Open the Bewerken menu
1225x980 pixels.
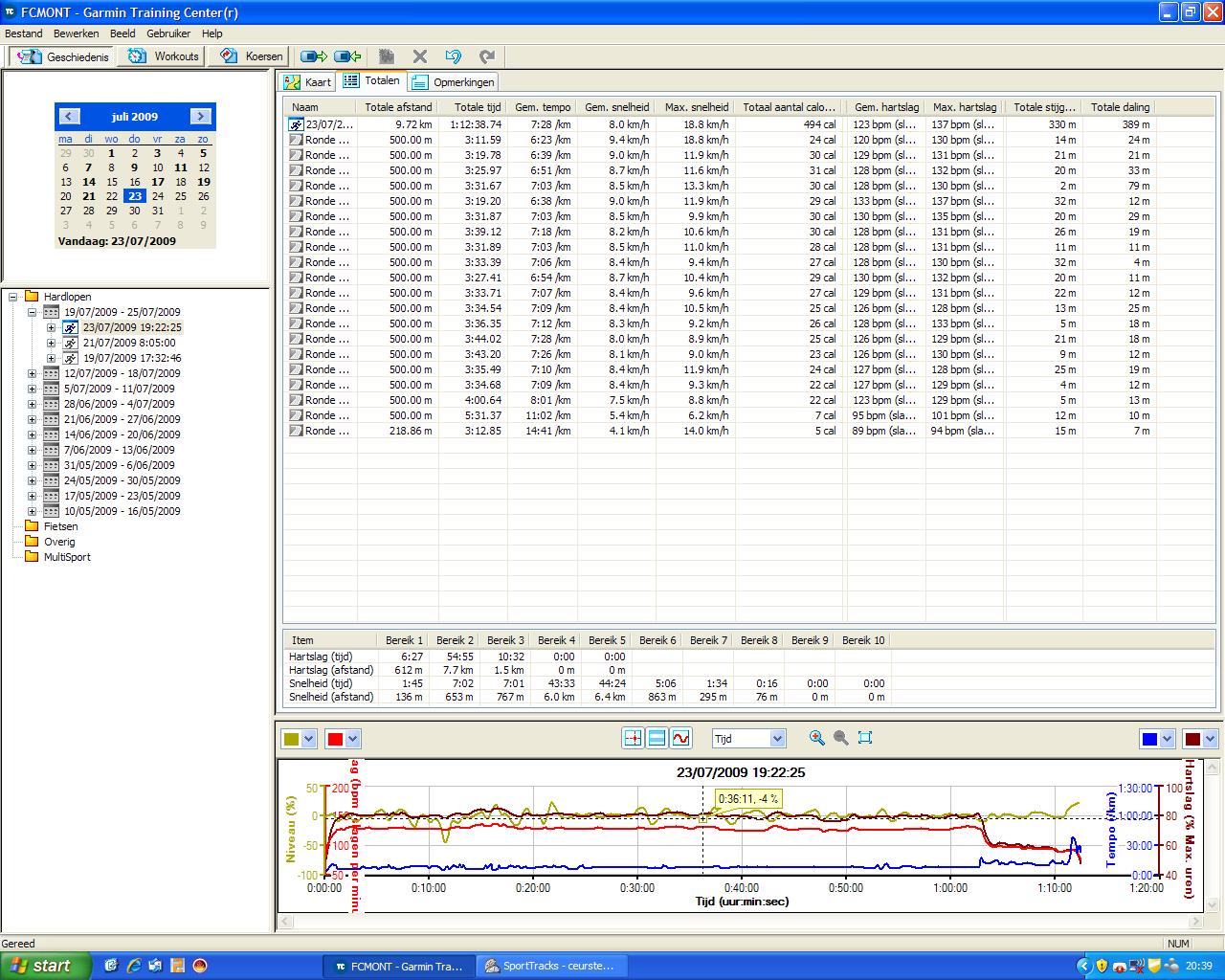point(77,33)
